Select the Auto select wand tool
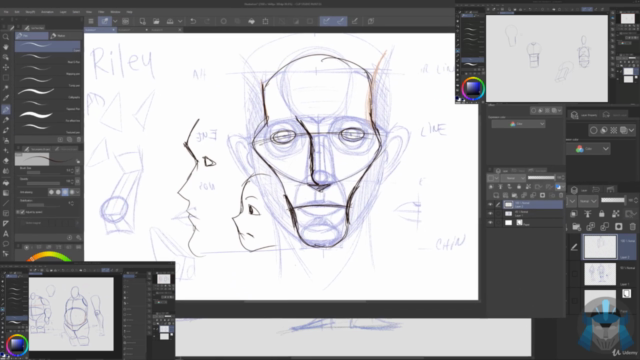This screenshot has width=640, height=360. (x=6, y=88)
